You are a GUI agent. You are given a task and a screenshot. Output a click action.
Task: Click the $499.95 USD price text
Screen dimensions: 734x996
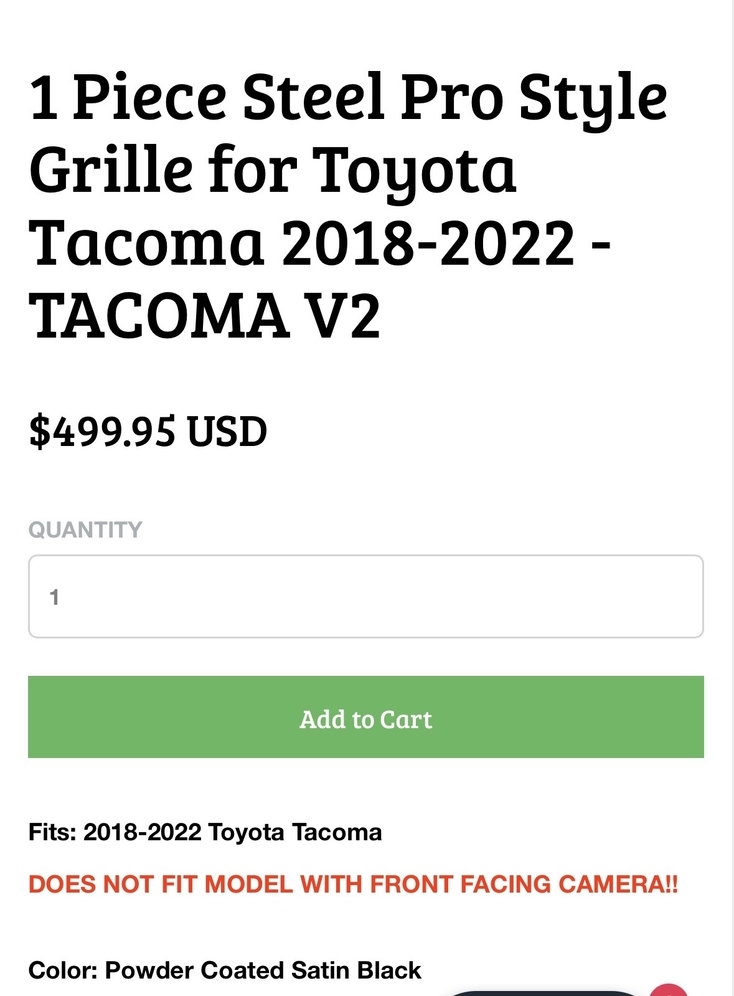point(147,432)
